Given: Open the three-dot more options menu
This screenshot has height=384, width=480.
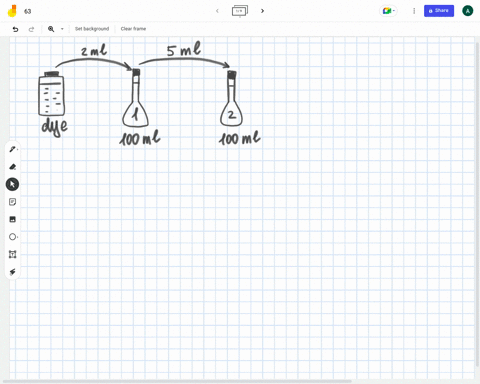Looking at the screenshot, I should [x=414, y=11].
